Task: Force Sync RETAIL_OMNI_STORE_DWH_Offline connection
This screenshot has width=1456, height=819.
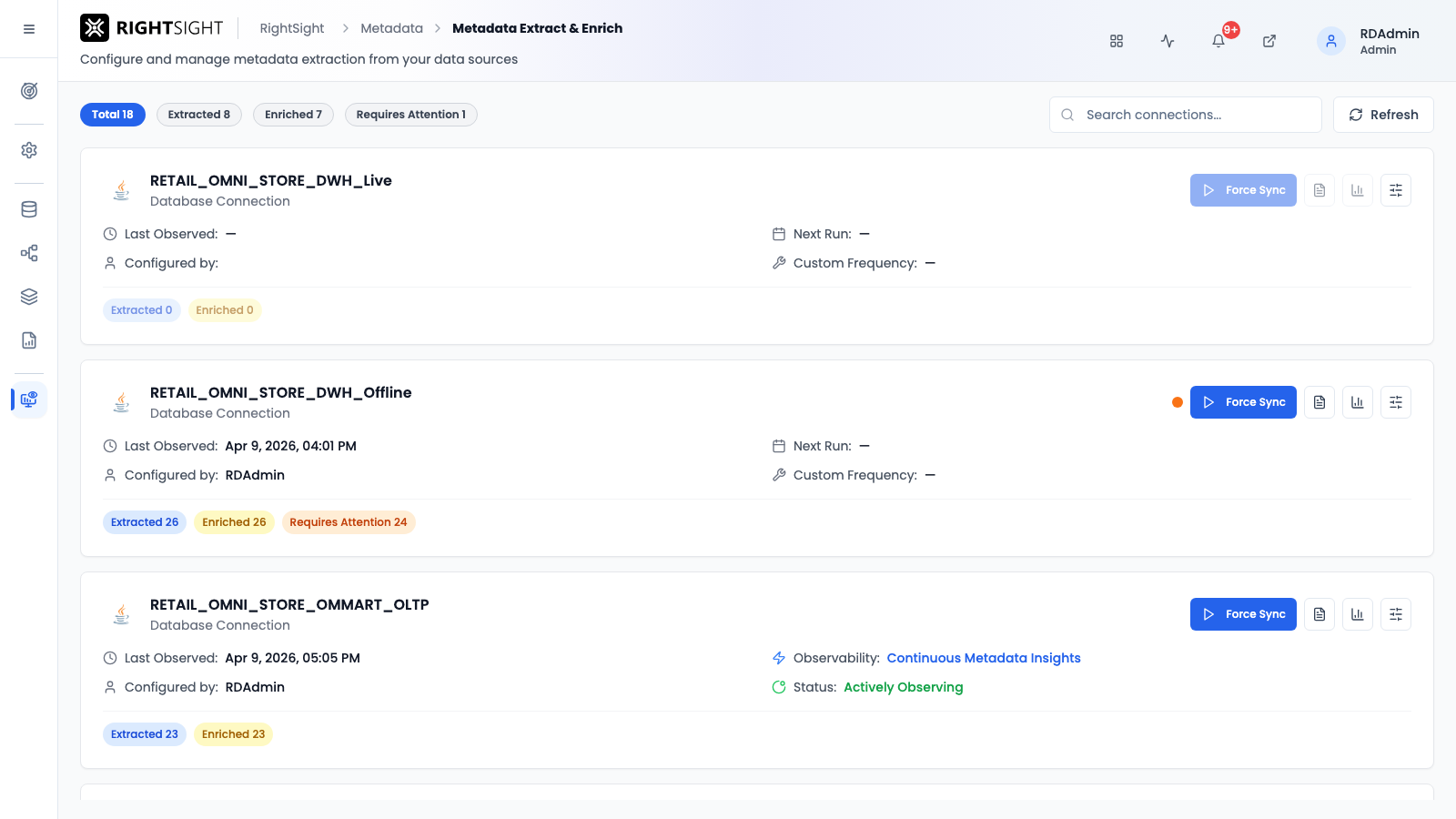Action: click(x=1243, y=402)
